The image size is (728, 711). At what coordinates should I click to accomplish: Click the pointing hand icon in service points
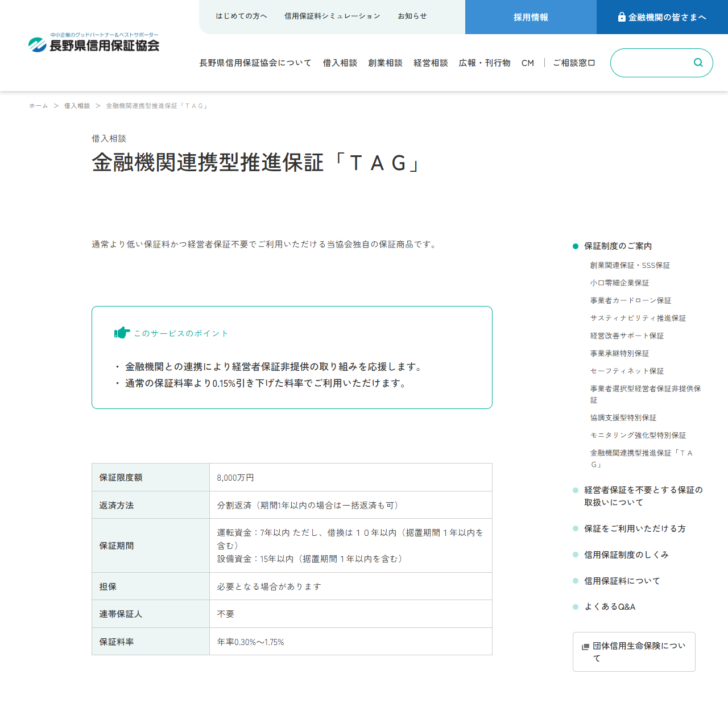pos(122,333)
